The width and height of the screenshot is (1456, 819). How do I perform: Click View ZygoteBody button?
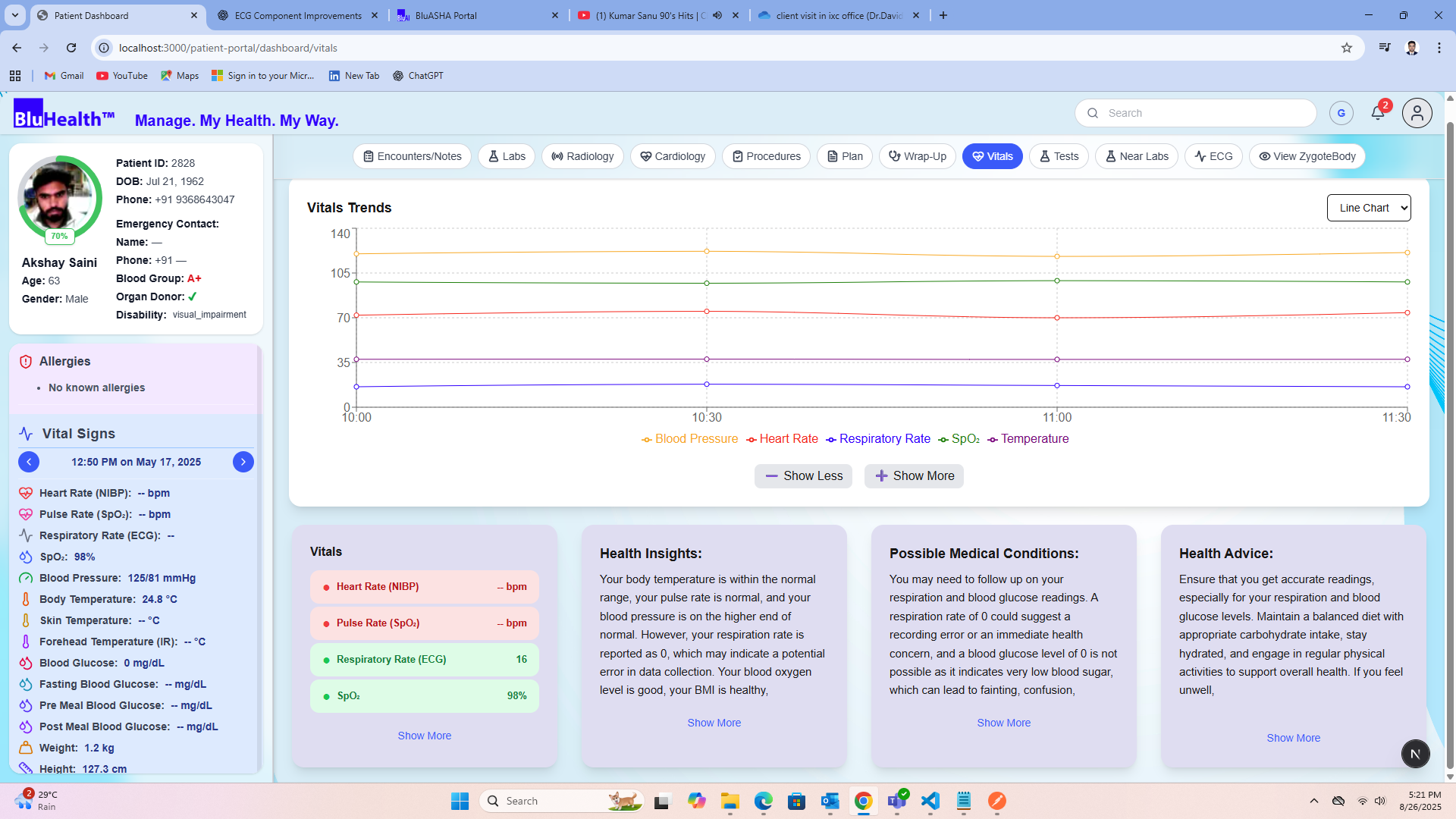click(1307, 156)
